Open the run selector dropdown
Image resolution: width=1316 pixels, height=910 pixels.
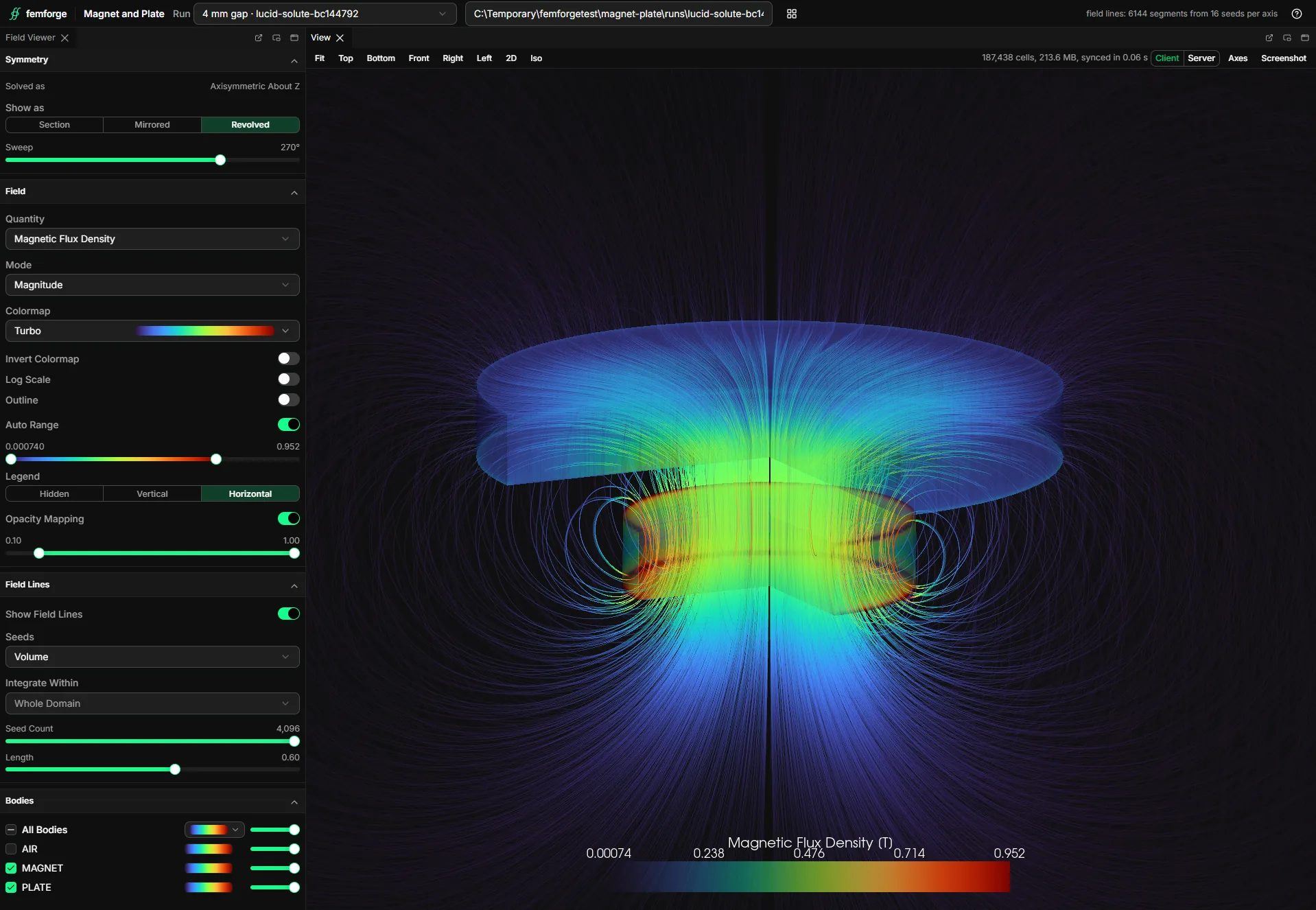pos(325,14)
